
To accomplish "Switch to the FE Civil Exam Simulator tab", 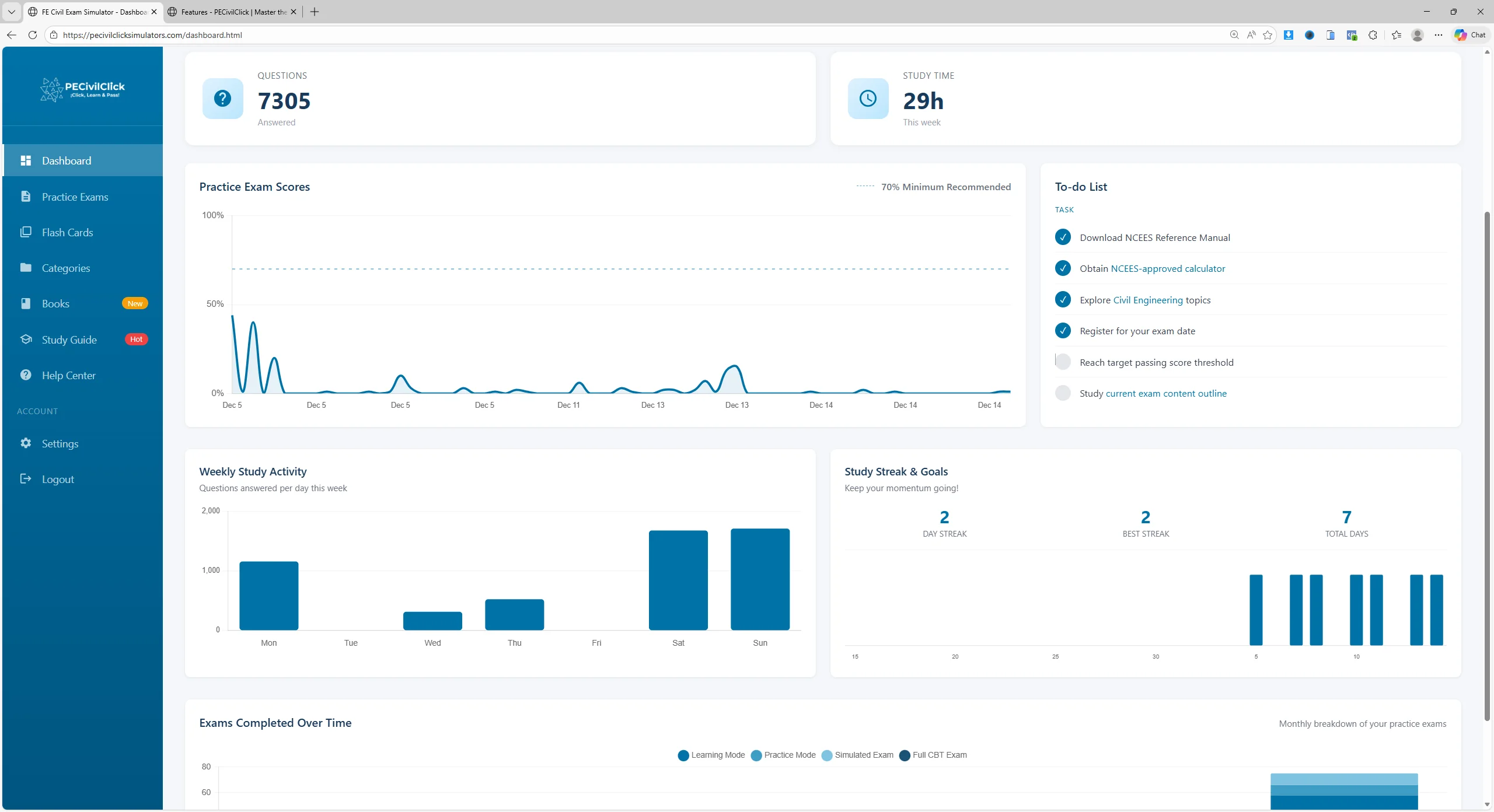I will (90, 12).
